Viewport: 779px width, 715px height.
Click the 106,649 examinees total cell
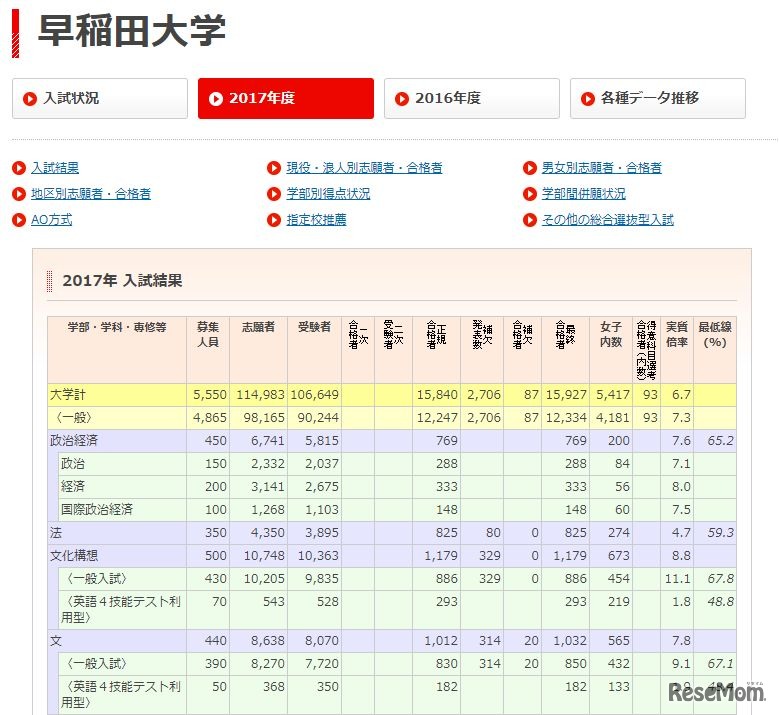pos(314,395)
